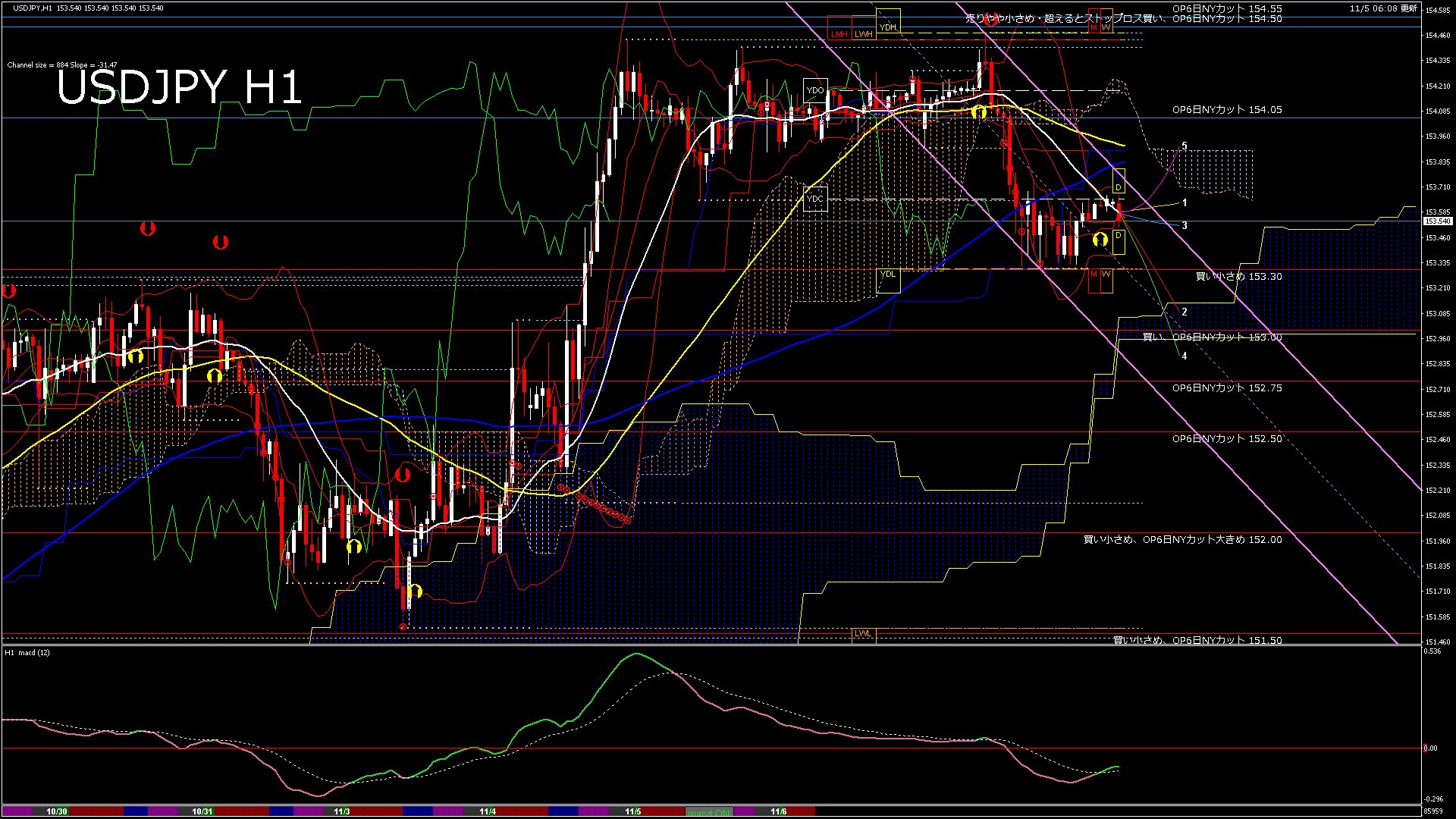1456x819 pixels.
Task: Click the red circular sell-signal symbol at top center
Action: pos(991,19)
